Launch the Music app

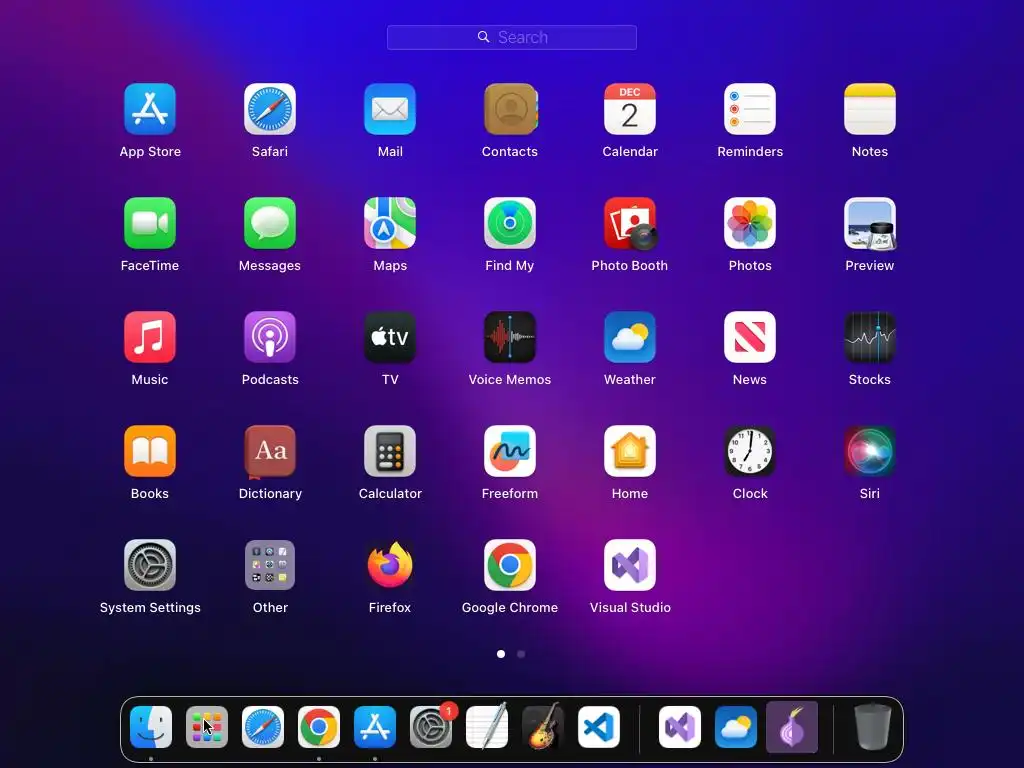(x=150, y=337)
